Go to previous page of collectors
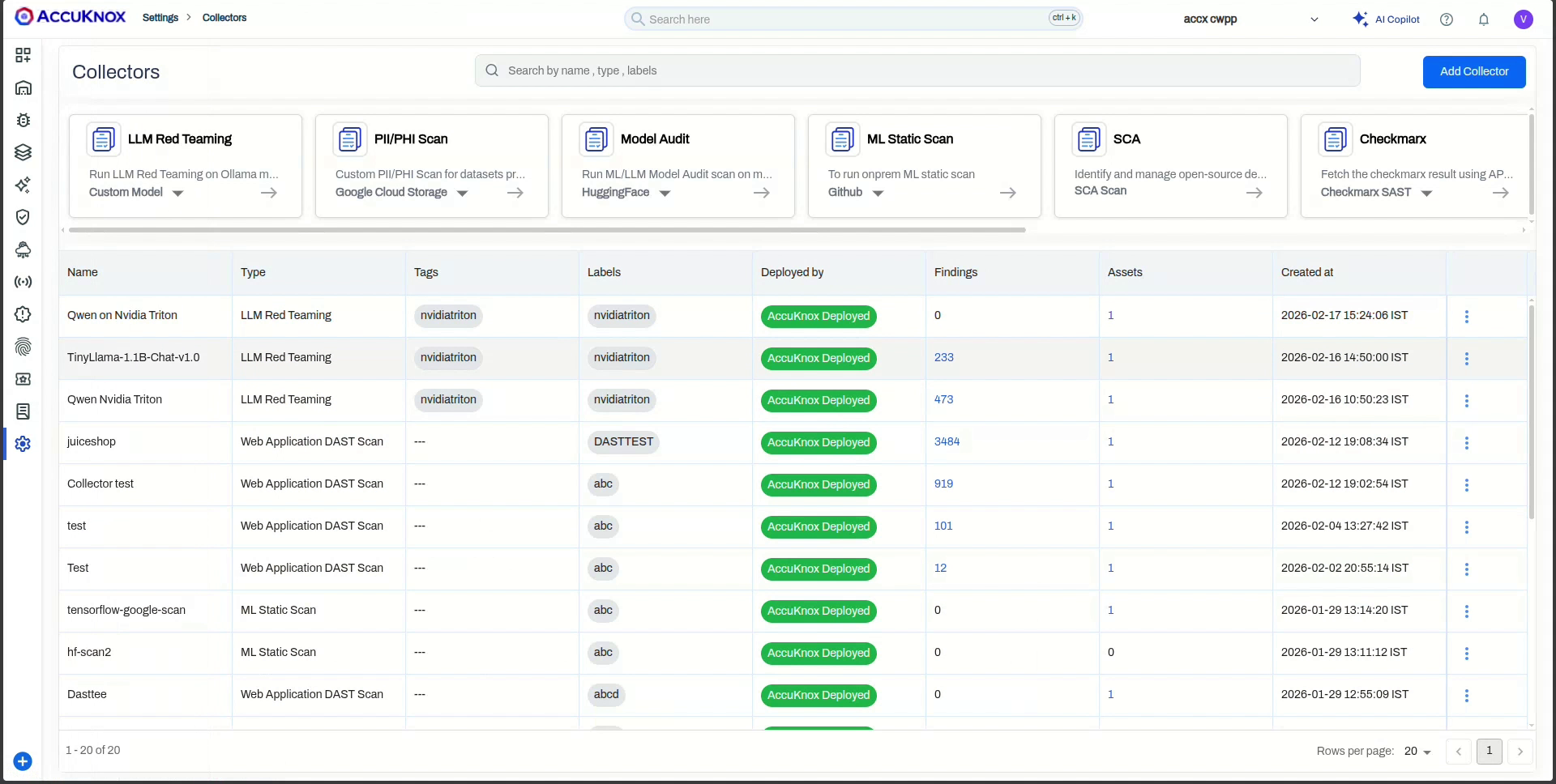The width and height of the screenshot is (1556, 784). [1459, 752]
